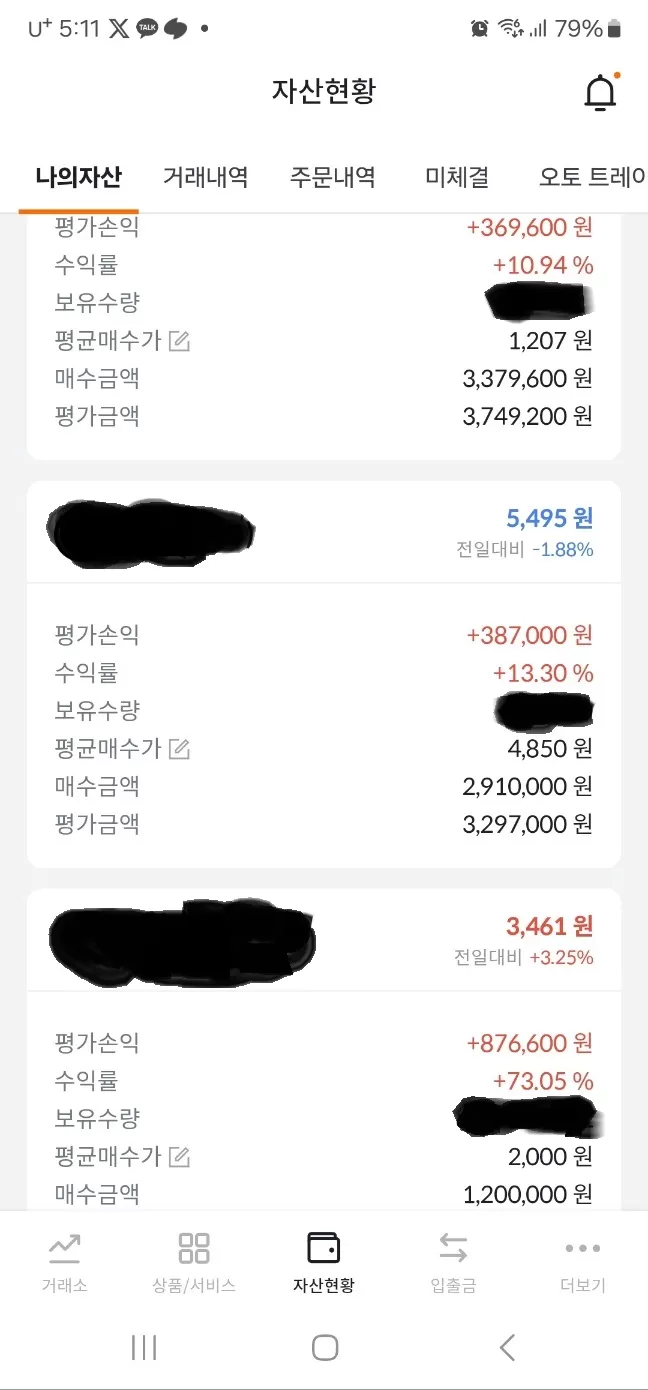The width and height of the screenshot is (648, 1390).
Task: Edit the first asset's 평균매수가 value
Action: 180,340
